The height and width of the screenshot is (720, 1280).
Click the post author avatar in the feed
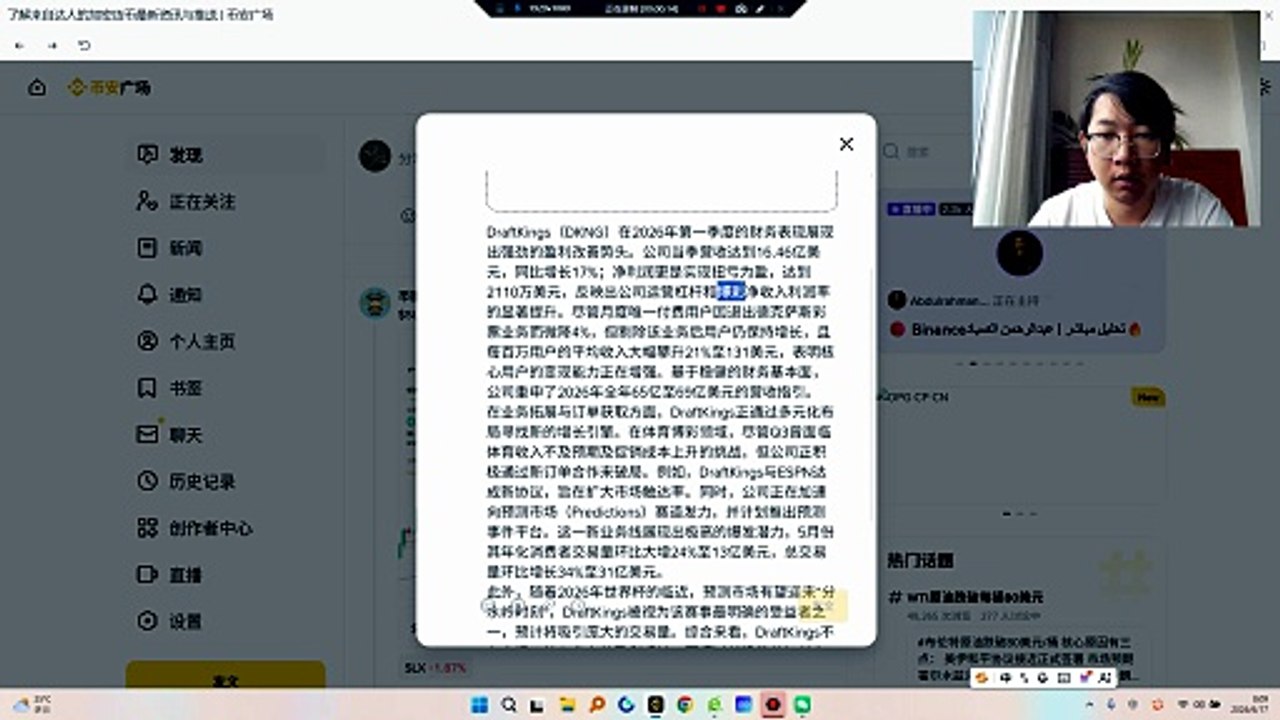coord(375,303)
